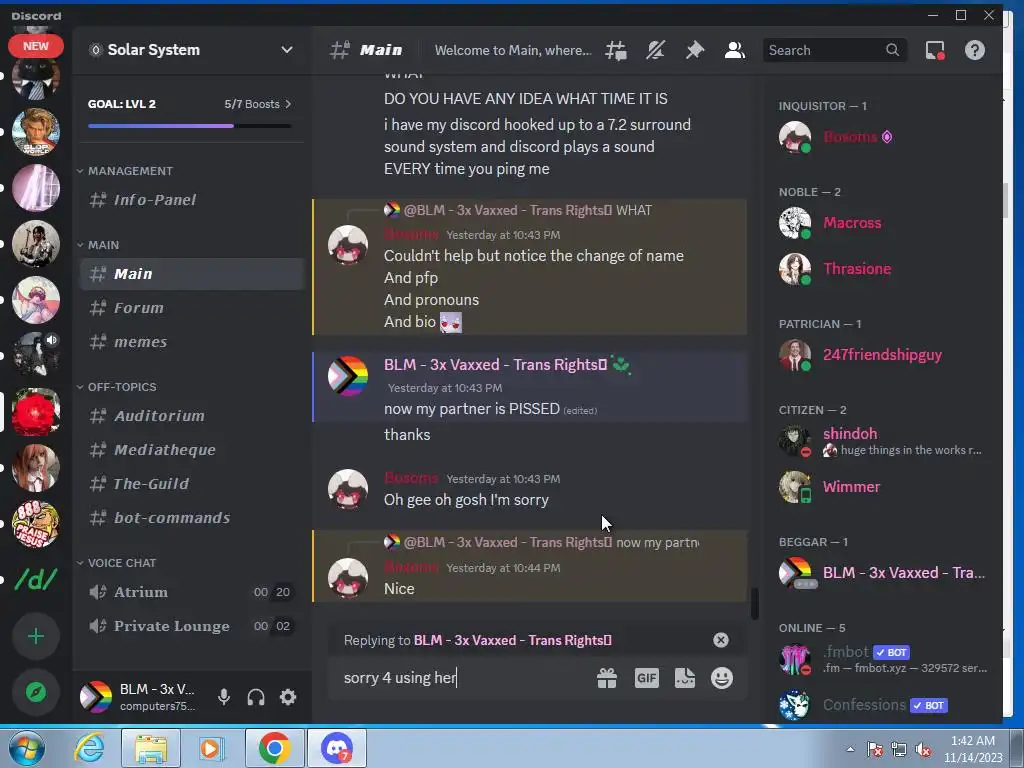Open the emoji picker smiley
1024x768 pixels.
point(722,678)
